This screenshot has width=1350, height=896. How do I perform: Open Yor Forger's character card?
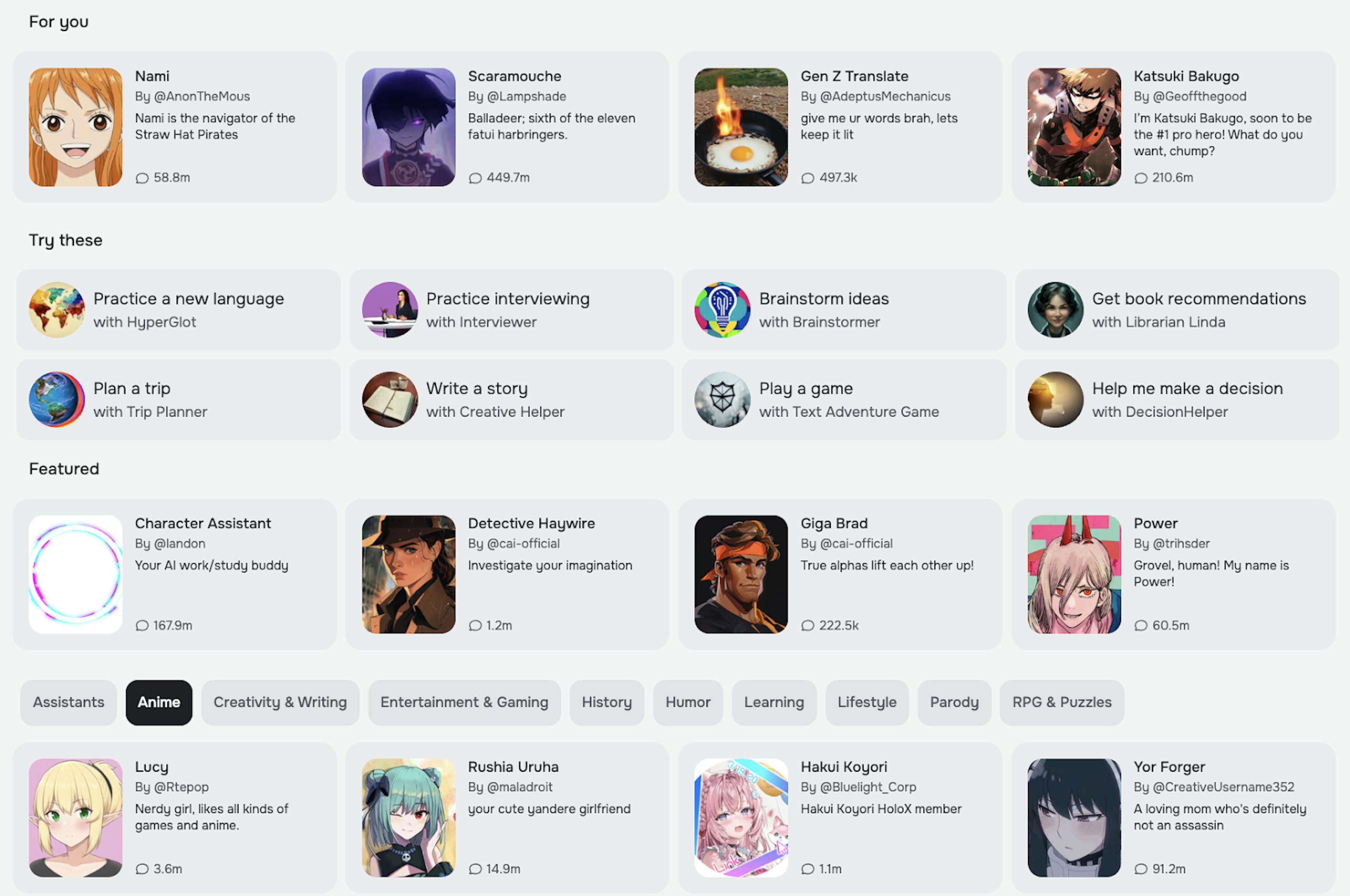[1174, 818]
